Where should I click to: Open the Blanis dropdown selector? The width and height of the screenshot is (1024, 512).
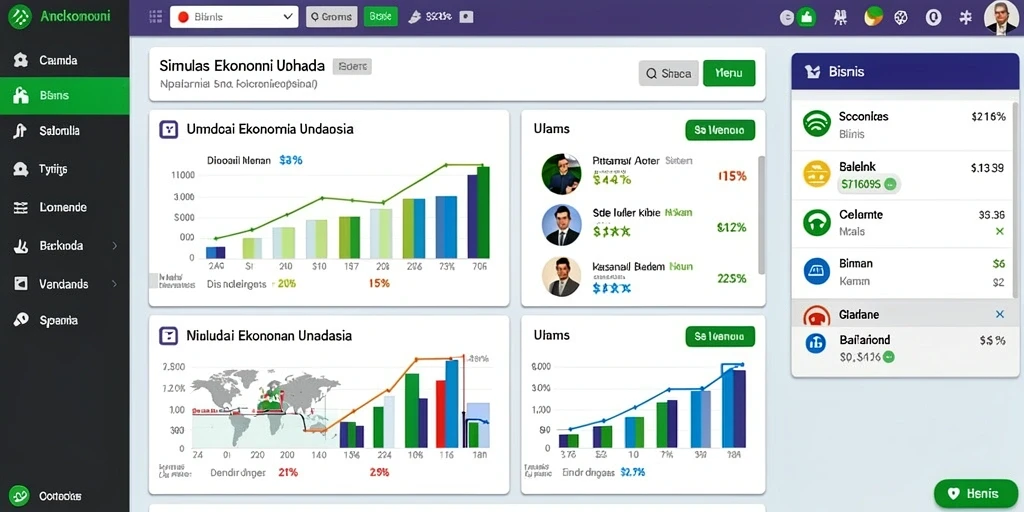(234, 17)
